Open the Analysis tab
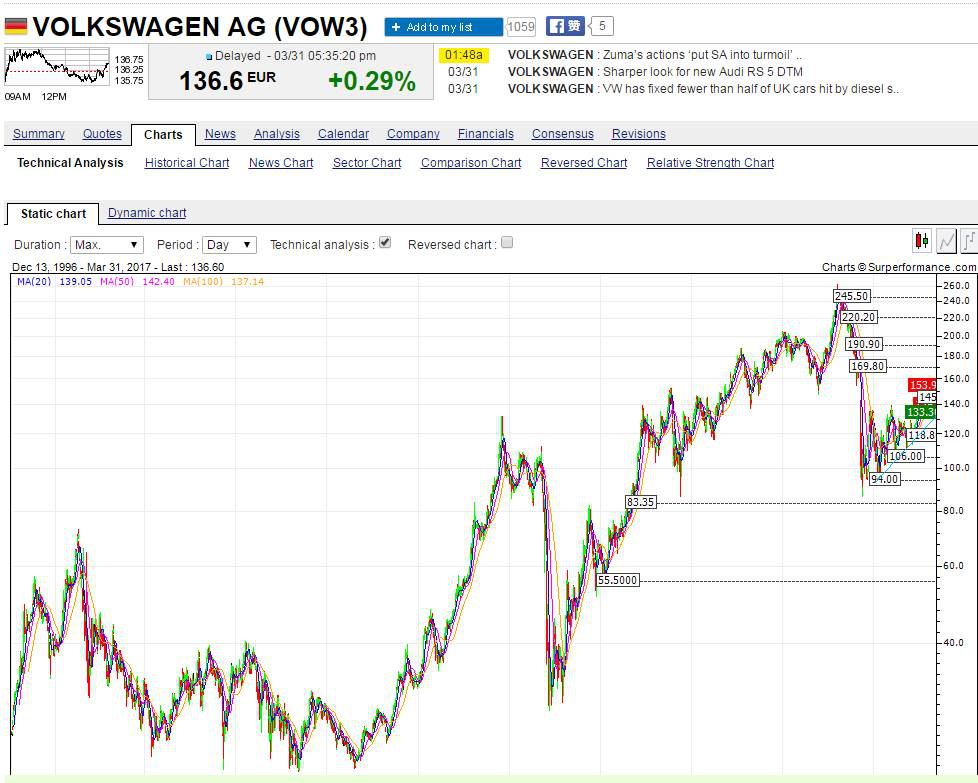 [x=277, y=134]
